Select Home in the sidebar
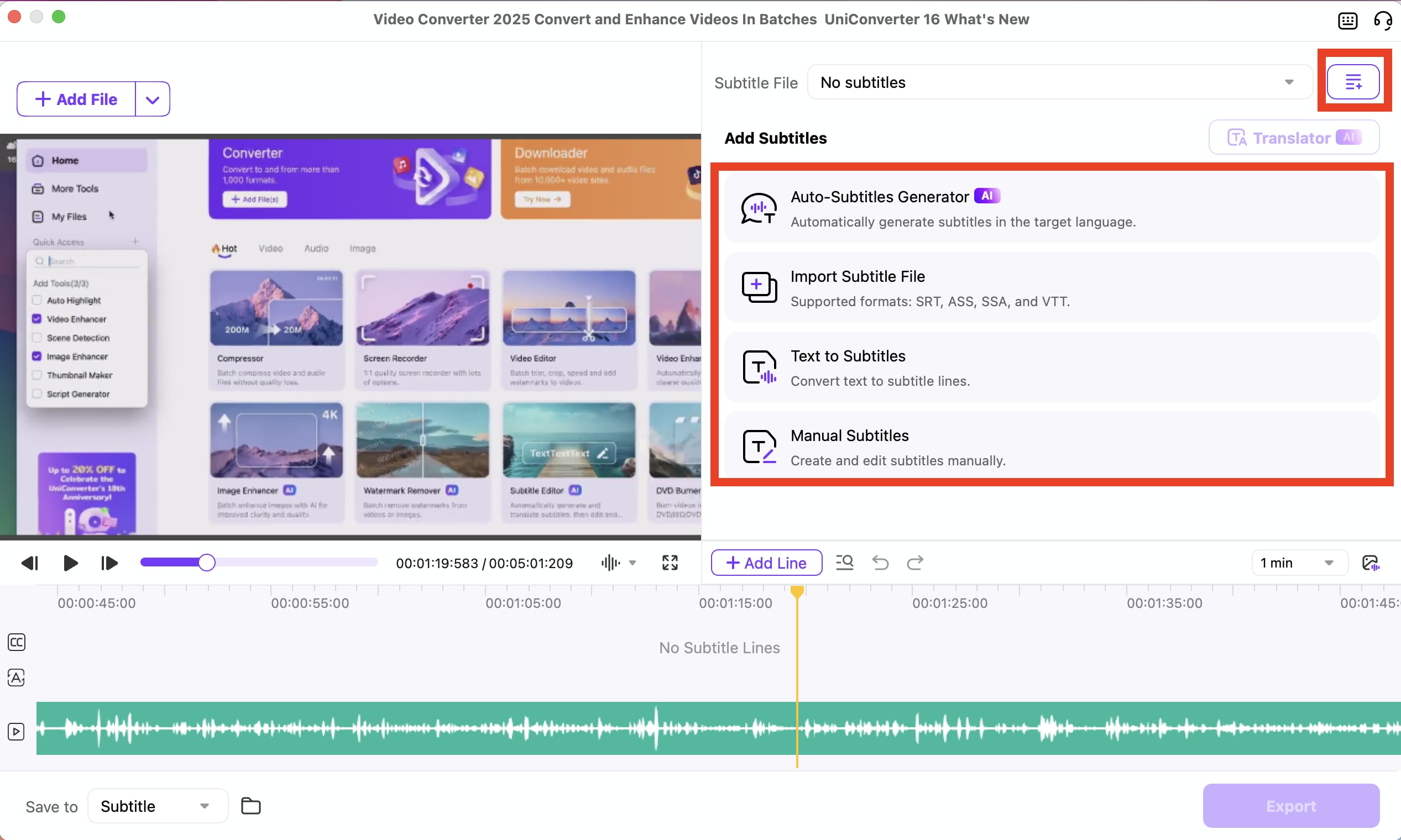The height and width of the screenshot is (840, 1401). (64, 160)
